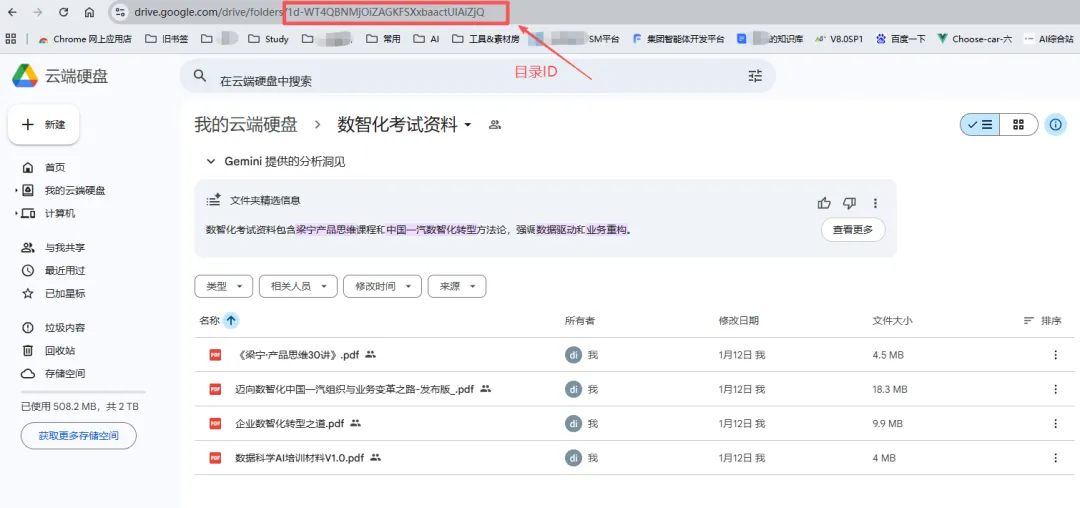This screenshot has width=1080, height=508.
Task: Open 百度一下 bookmark
Action: coord(900,39)
